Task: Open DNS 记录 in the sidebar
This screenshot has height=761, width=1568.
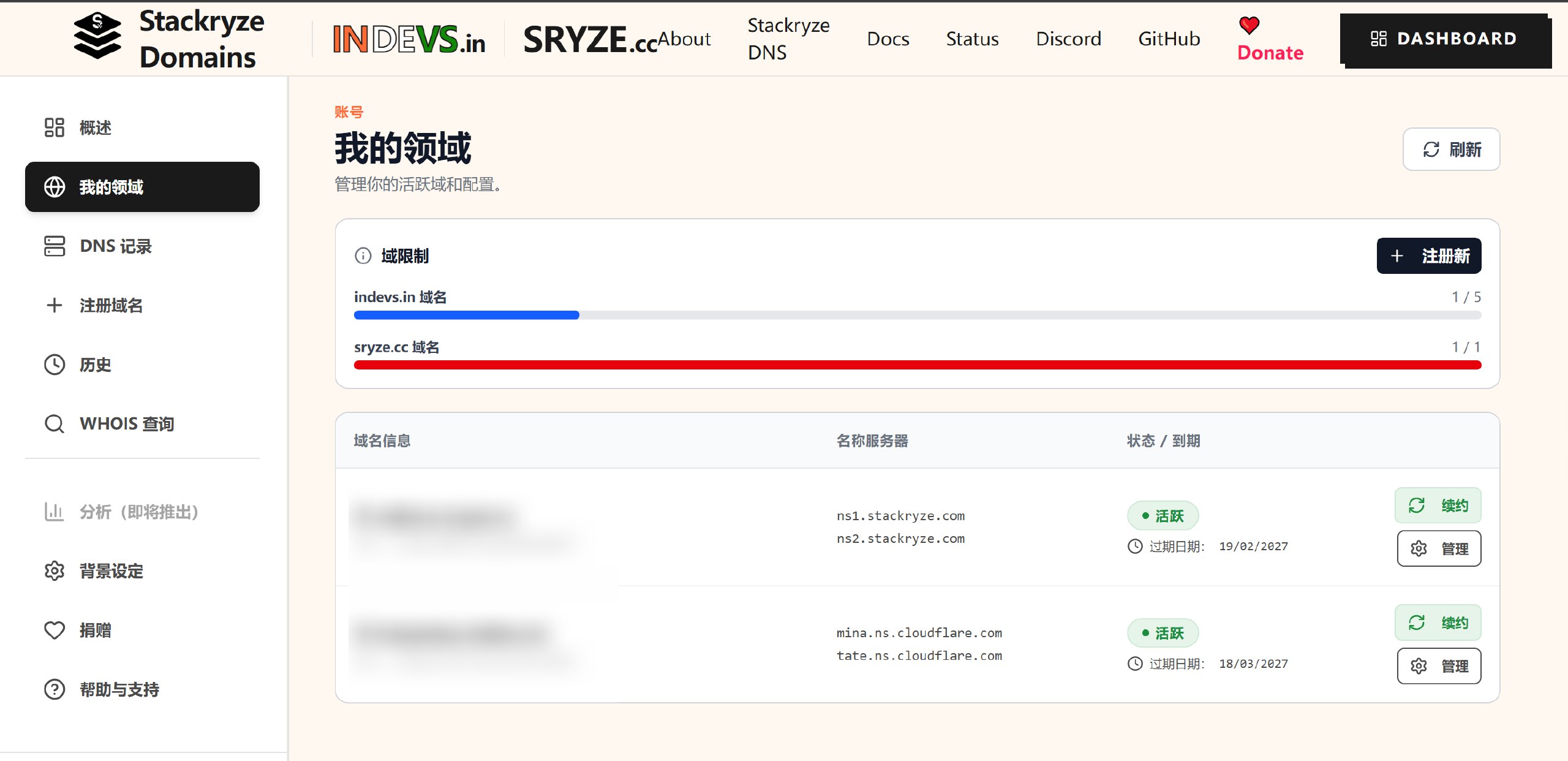Action: point(115,246)
